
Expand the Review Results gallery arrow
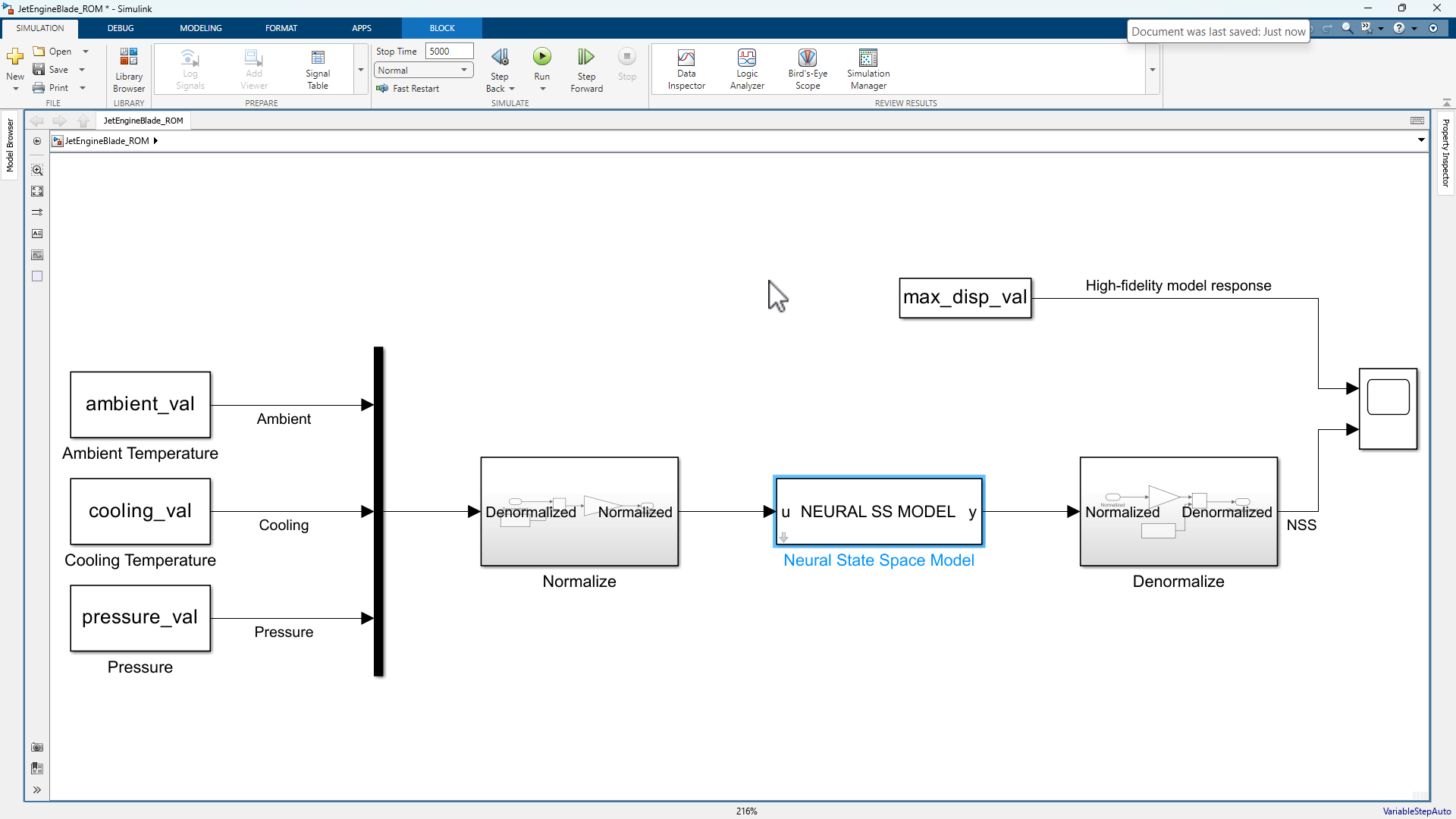pyautogui.click(x=1153, y=70)
